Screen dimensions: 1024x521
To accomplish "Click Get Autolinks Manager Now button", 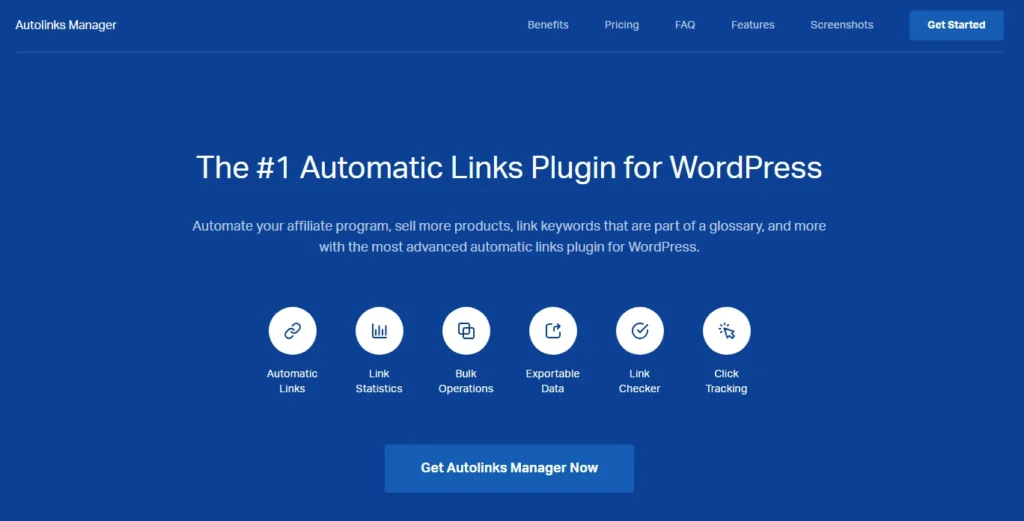I will click(509, 468).
